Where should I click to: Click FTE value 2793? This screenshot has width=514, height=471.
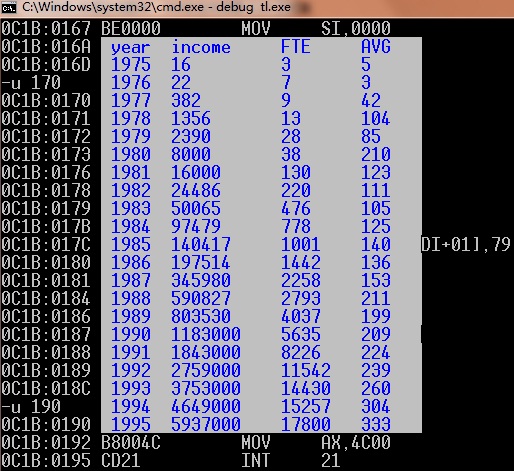click(301, 298)
